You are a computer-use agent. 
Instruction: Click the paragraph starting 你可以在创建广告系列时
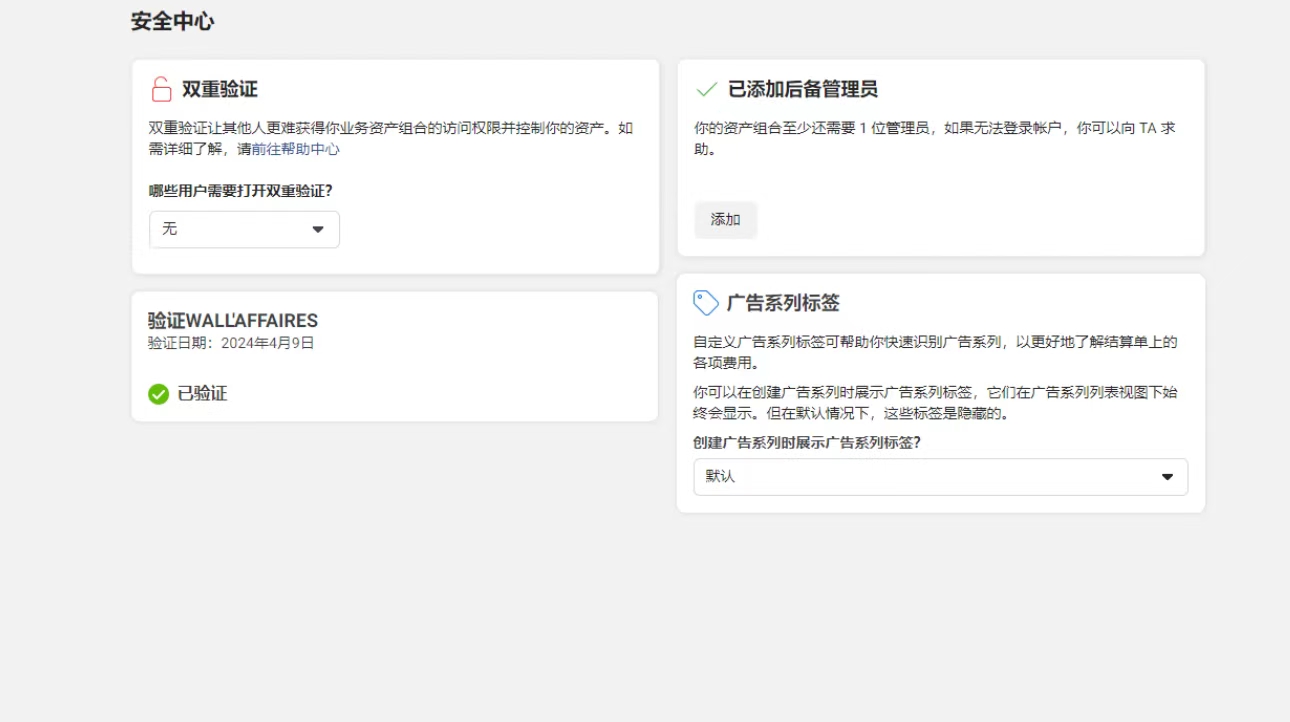tap(935, 403)
